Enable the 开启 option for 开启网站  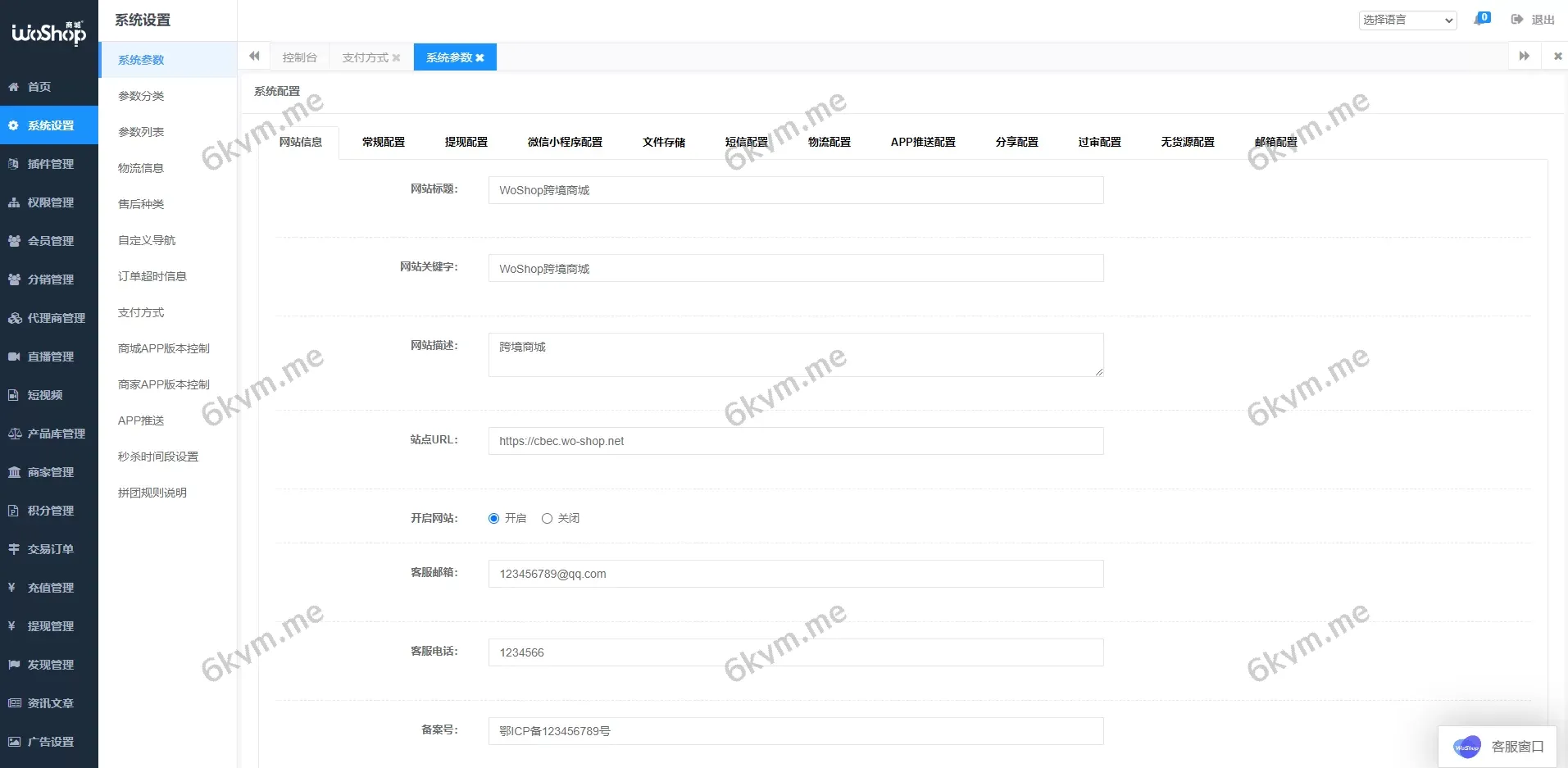pos(493,518)
